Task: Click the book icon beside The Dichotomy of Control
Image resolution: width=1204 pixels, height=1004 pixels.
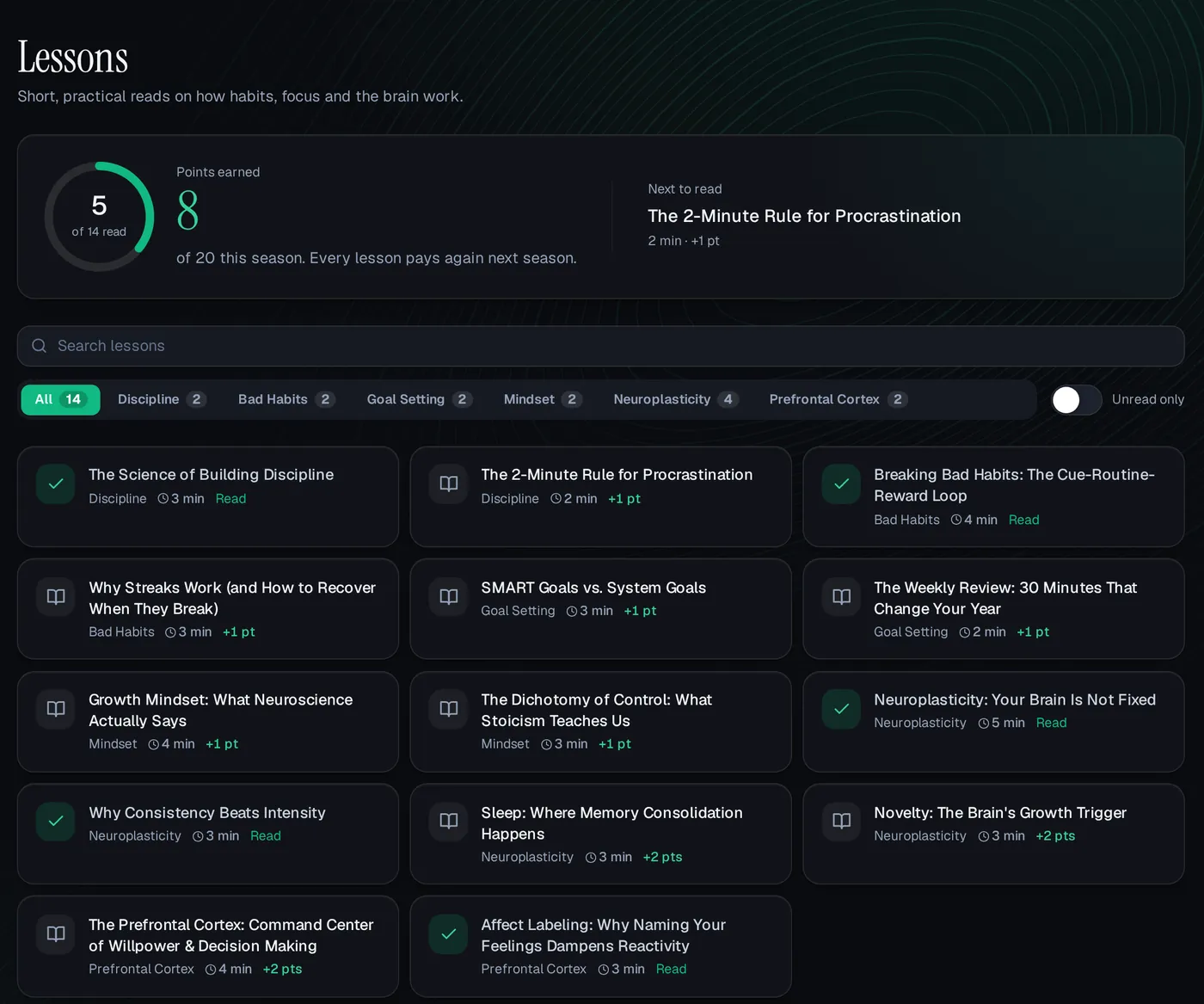Action: coord(449,709)
